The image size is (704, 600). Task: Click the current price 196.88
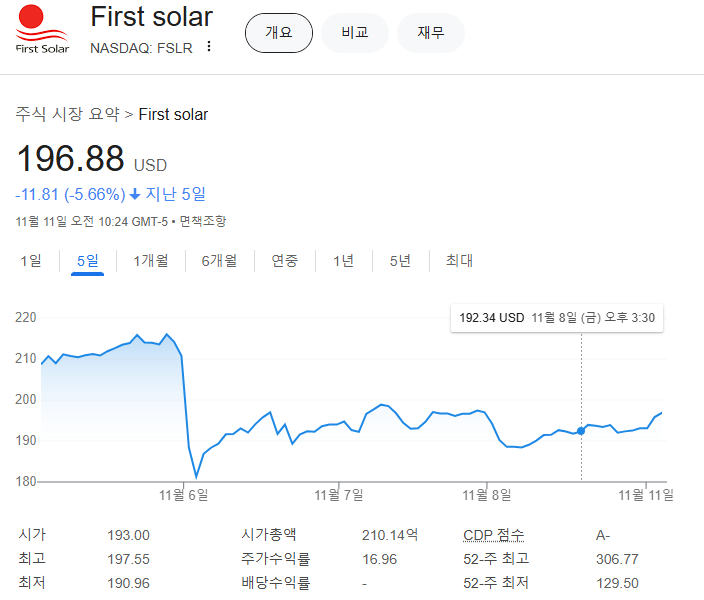coord(70,159)
